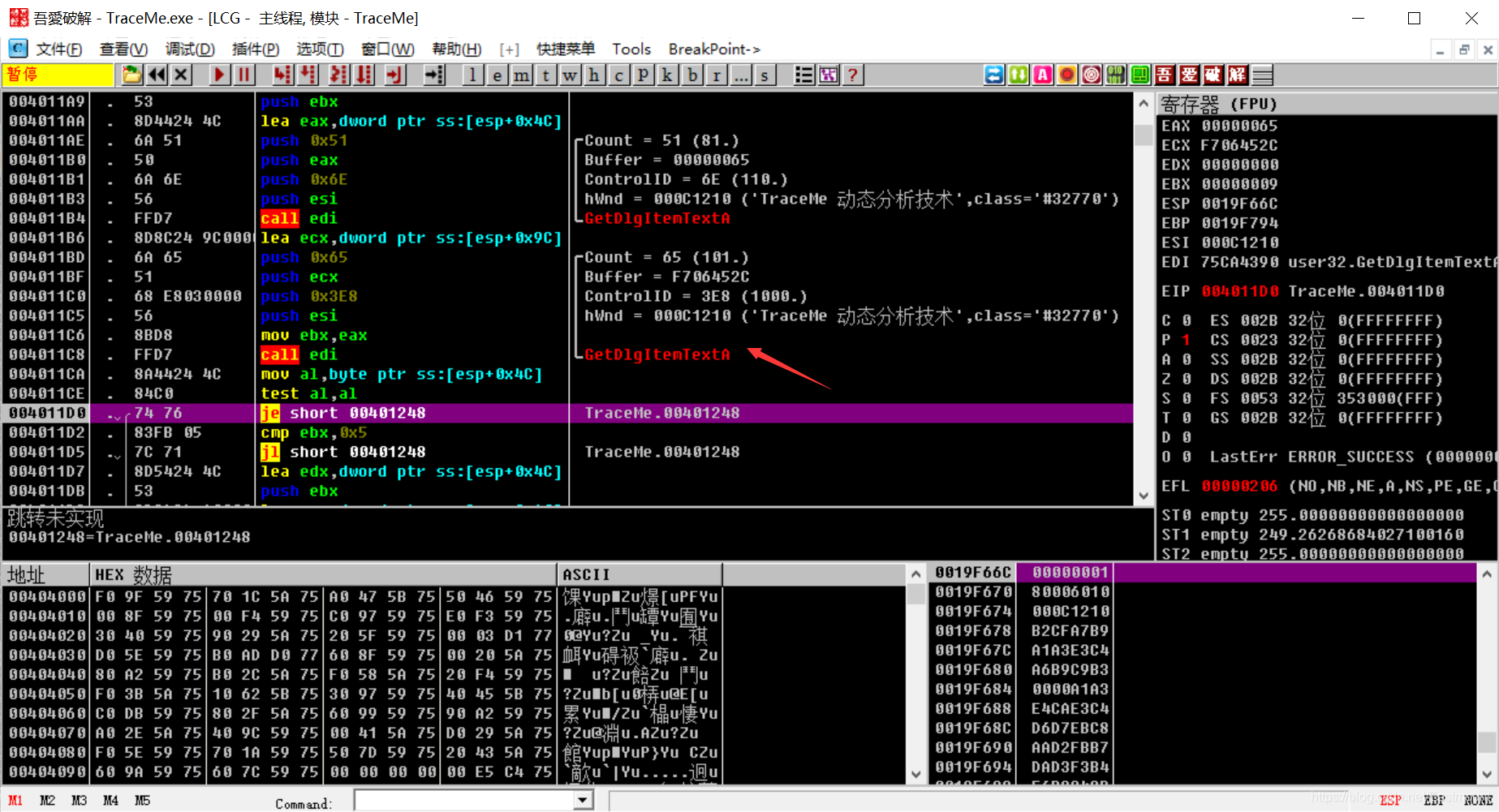
Task: Click the red 爱 toolbar icon
Action: [1189, 75]
